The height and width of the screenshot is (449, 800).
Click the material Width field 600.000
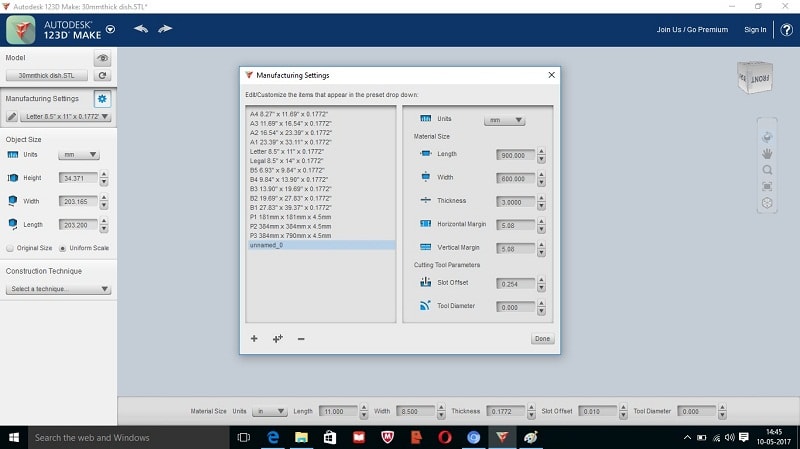click(x=515, y=179)
